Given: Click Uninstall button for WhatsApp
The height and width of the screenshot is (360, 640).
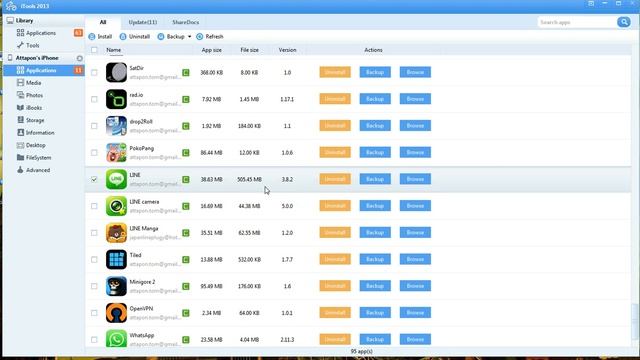Looking at the screenshot, I should 335,339.
